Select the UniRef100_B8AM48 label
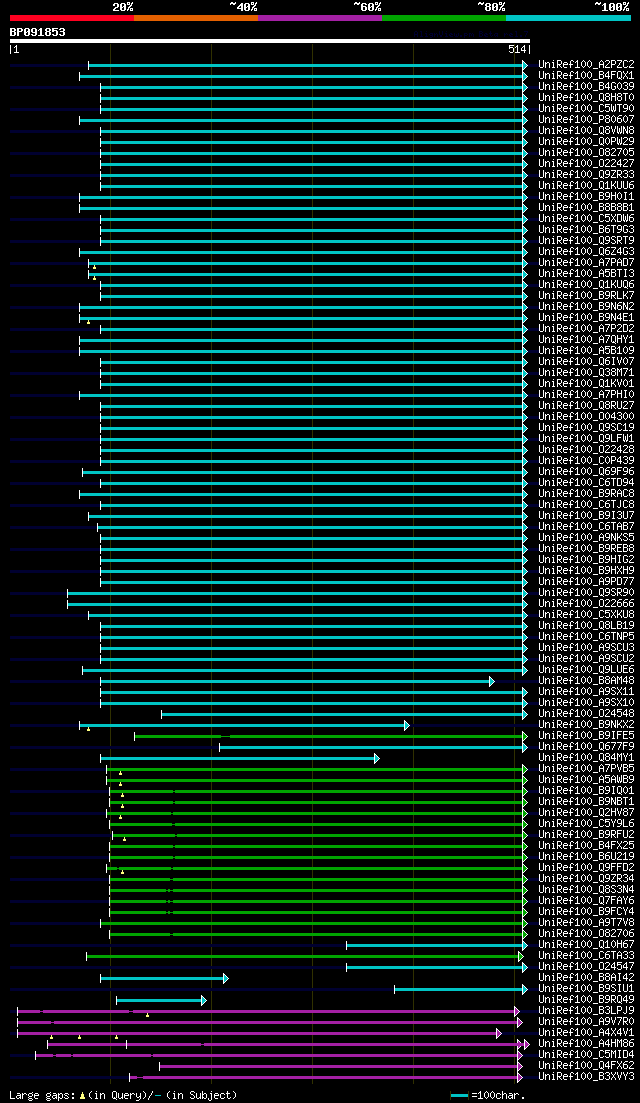This screenshot has height=1103, width=640. (587, 681)
